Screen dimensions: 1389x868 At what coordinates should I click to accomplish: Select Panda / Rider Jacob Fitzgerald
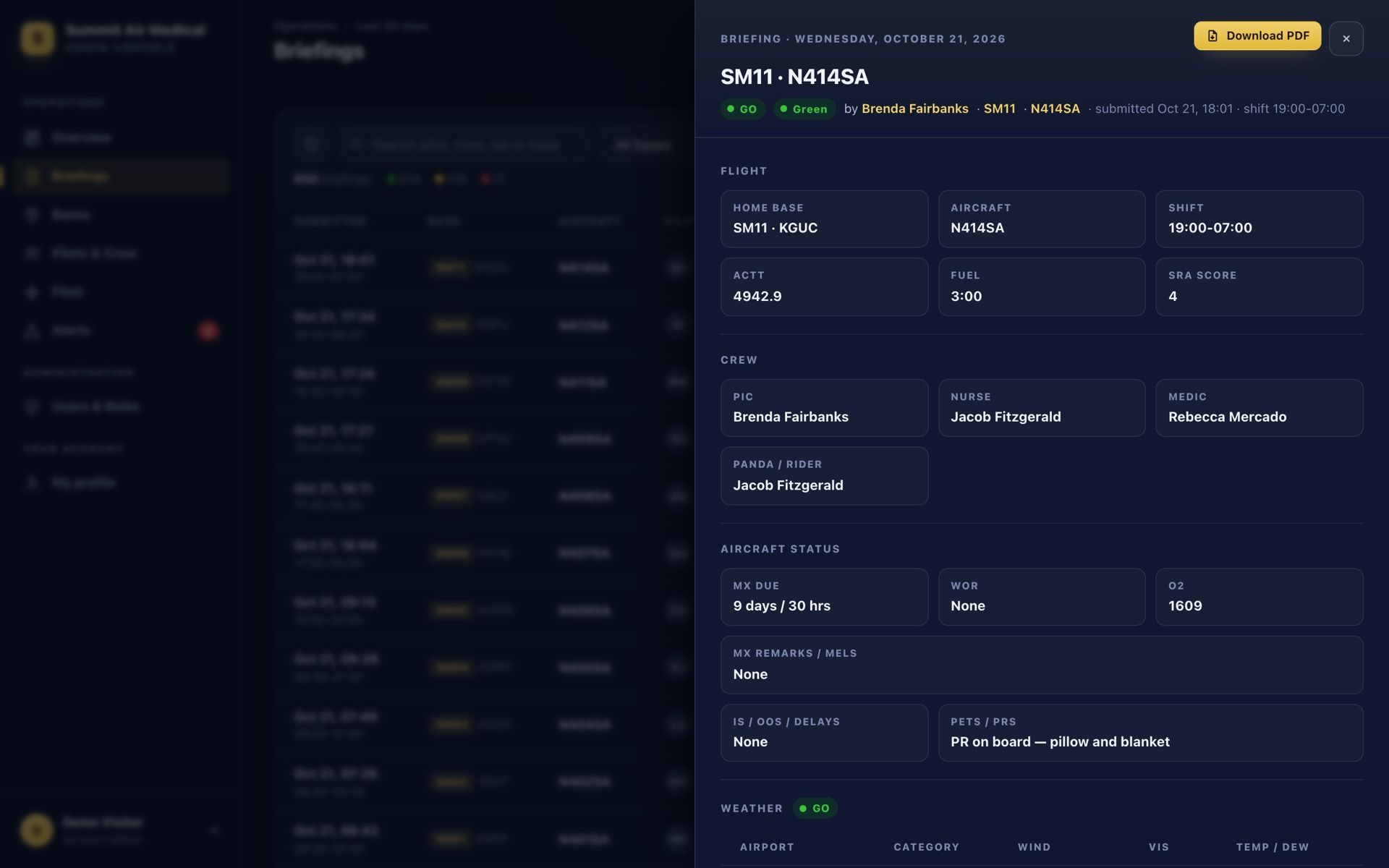click(788, 485)
